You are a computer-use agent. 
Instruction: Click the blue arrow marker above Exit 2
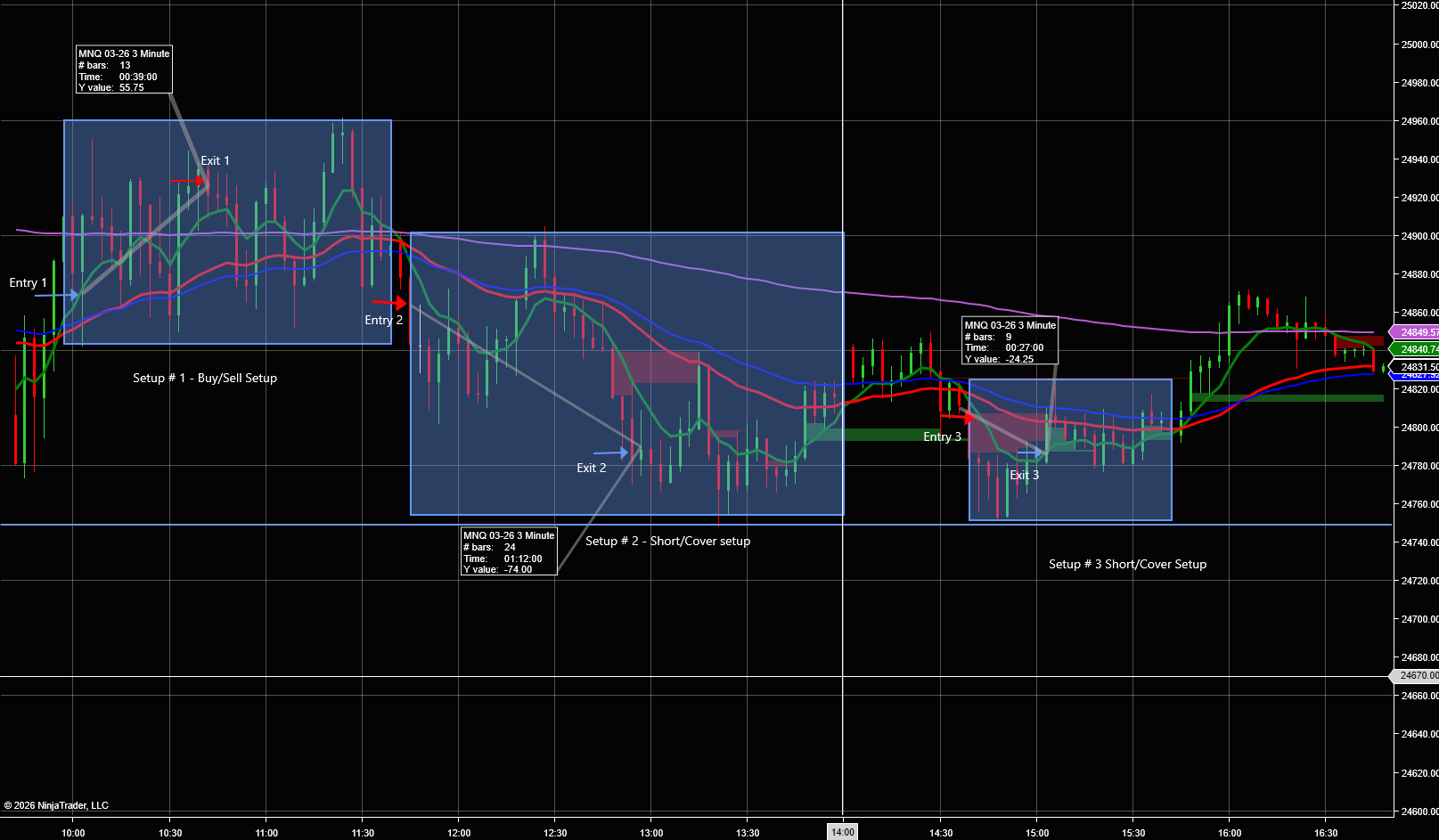pos(611,453)
